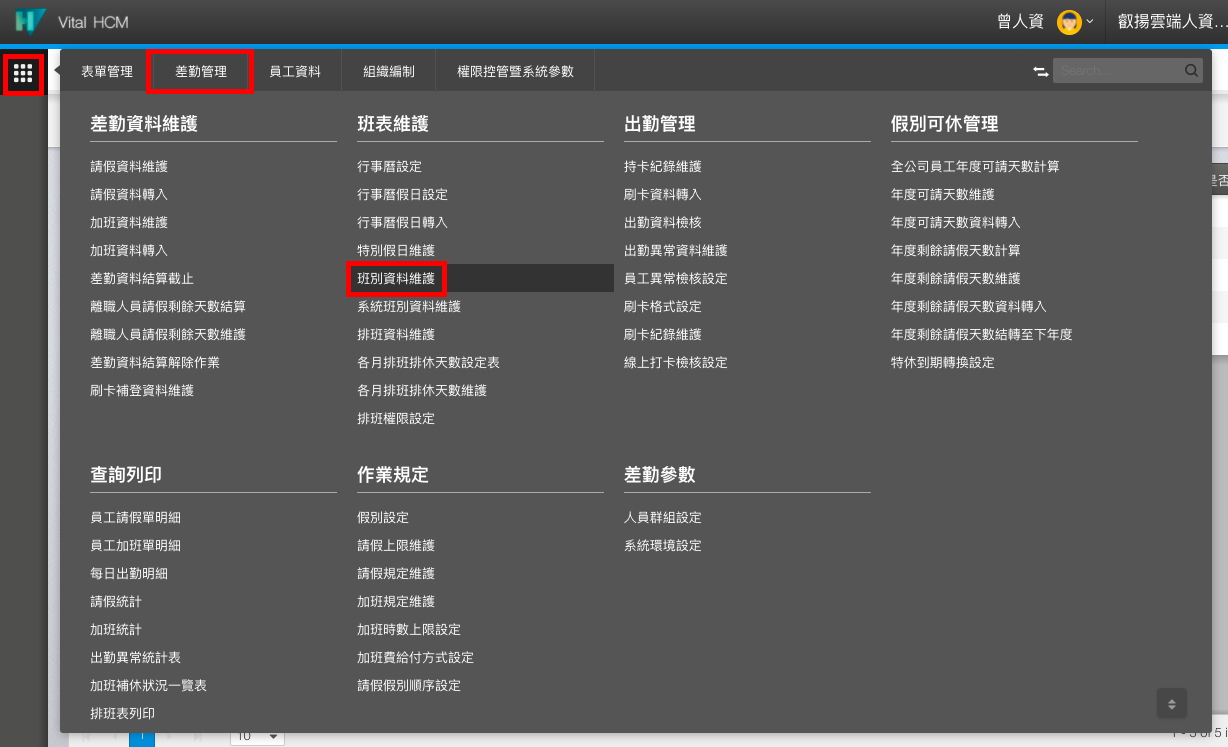Viewport: 1228px width, 747px height.
Task: Click the swap arrows icon beside search
Action: click(1040, 72)
